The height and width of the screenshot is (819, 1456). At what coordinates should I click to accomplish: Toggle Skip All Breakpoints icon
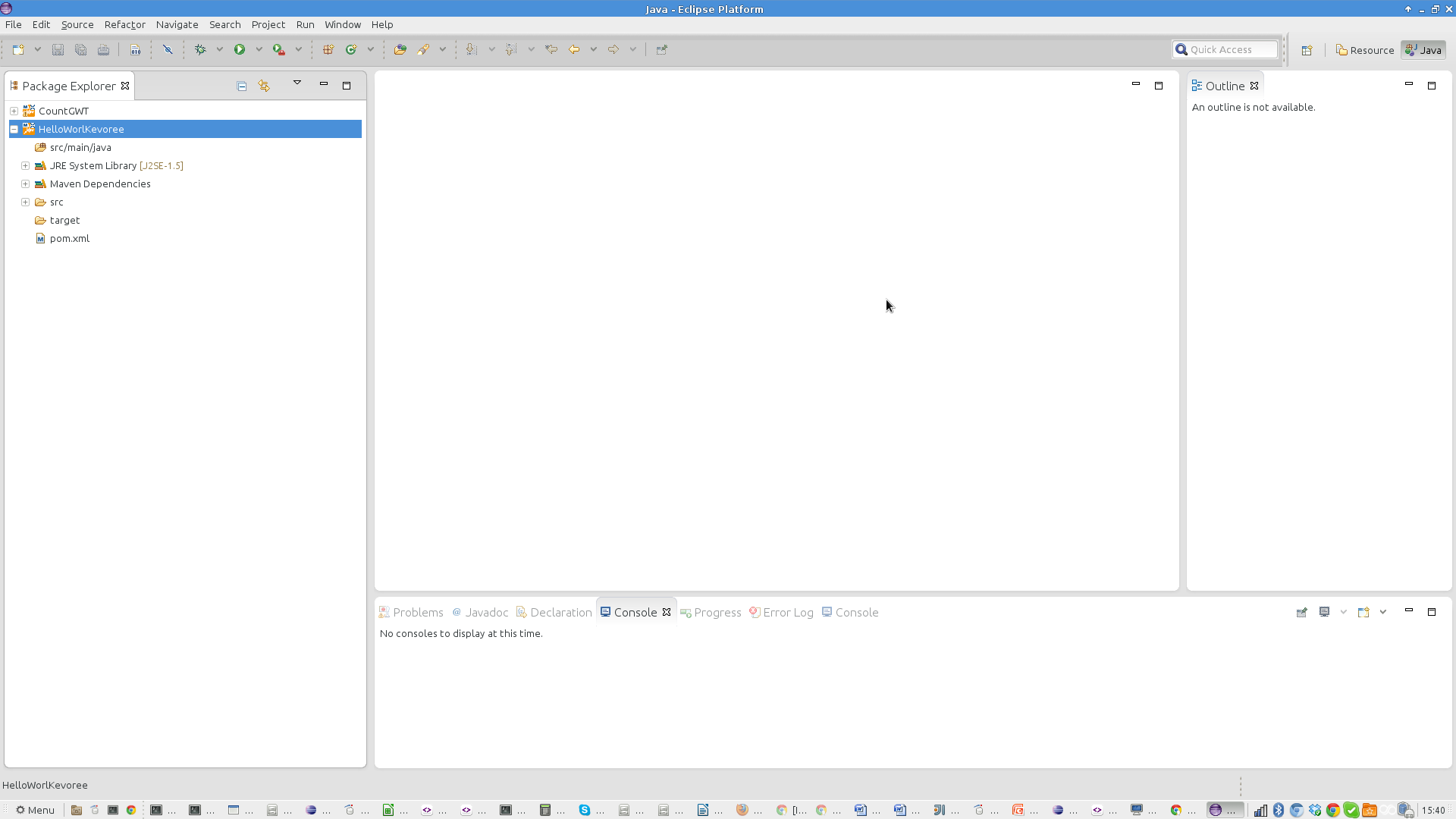coord(168,49)
